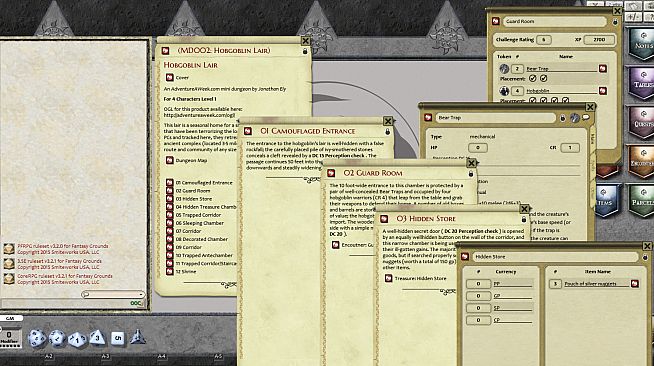Open the Treasure: Hidden Store link icon
This screenshot has height=366, width=654.
(x=388, y=278)
